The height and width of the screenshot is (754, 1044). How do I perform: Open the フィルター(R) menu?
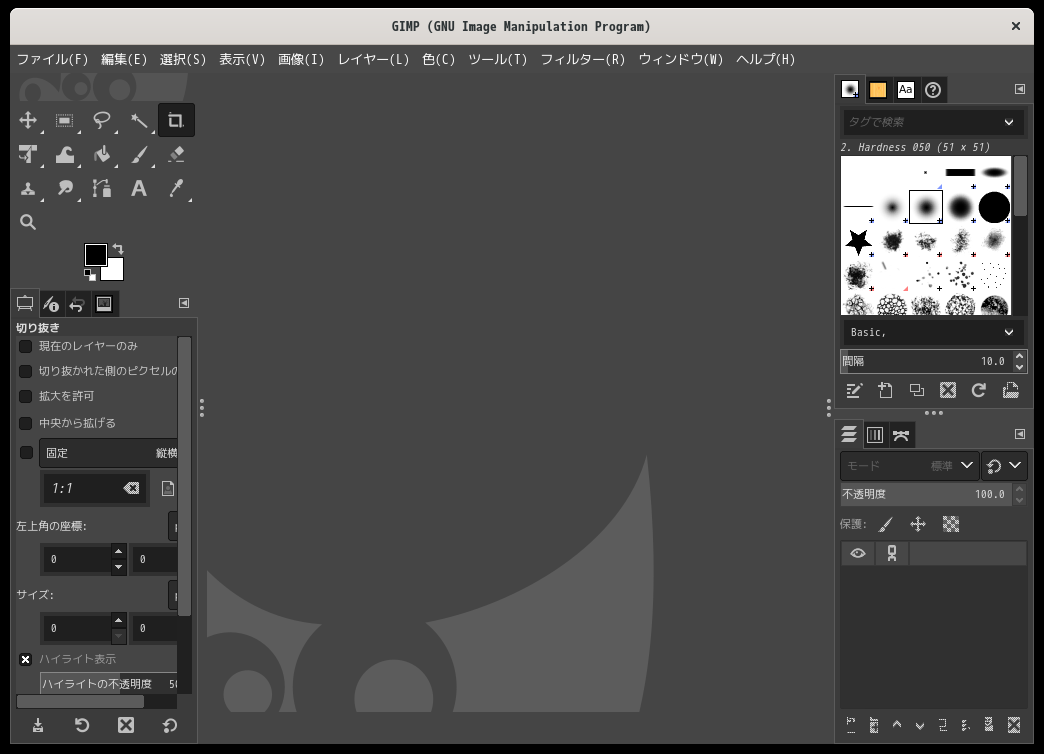(x=582, y=59)
